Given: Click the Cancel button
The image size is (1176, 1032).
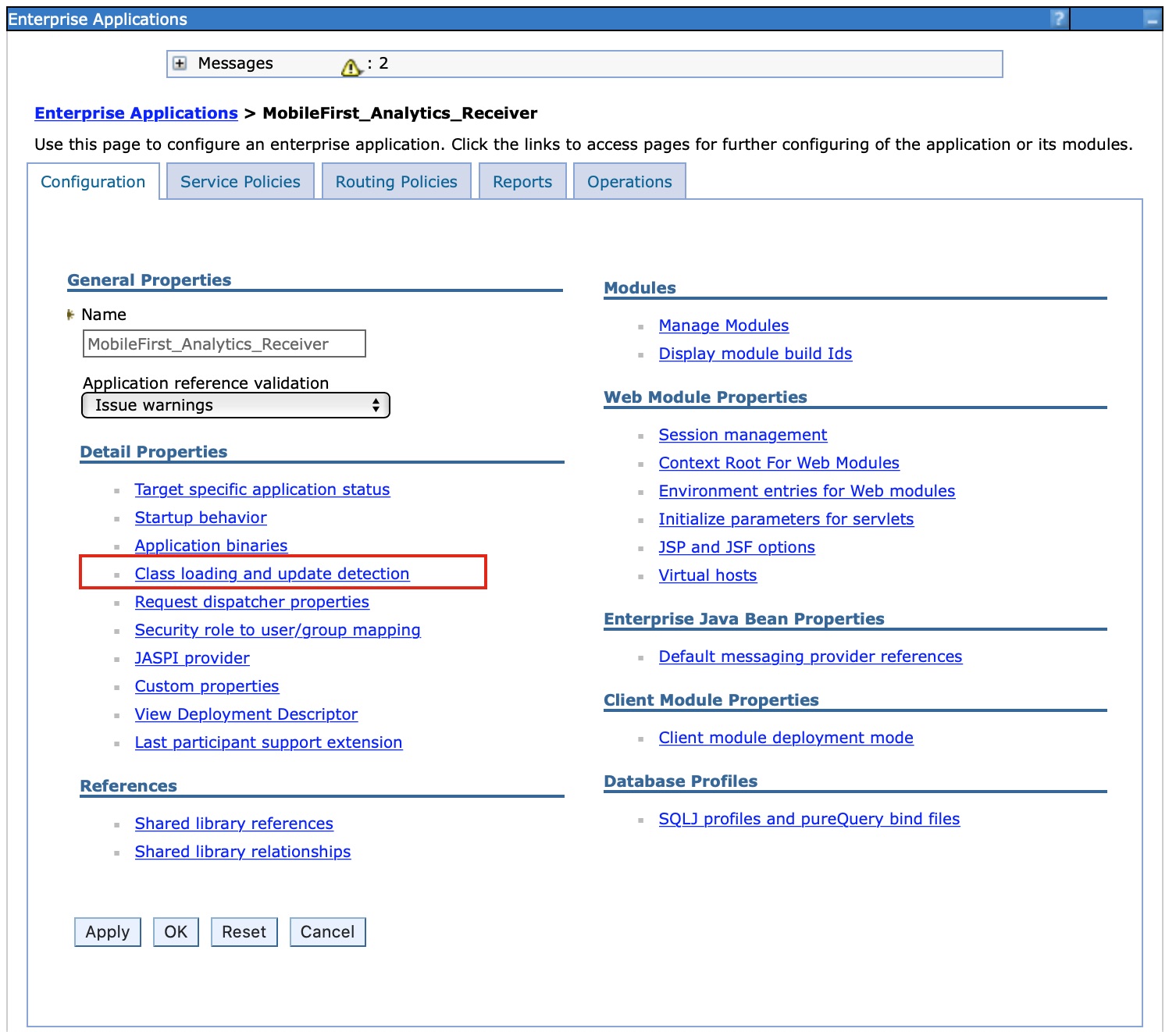Looking at the screenshot, I should click(x=327, y=932).
